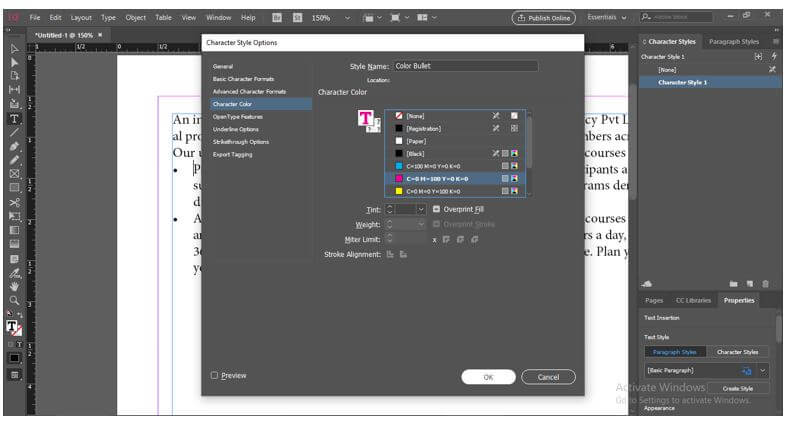Viewport: 794px width, 425px height.
Task: Click the Create Style button
Action: point(738,389)
